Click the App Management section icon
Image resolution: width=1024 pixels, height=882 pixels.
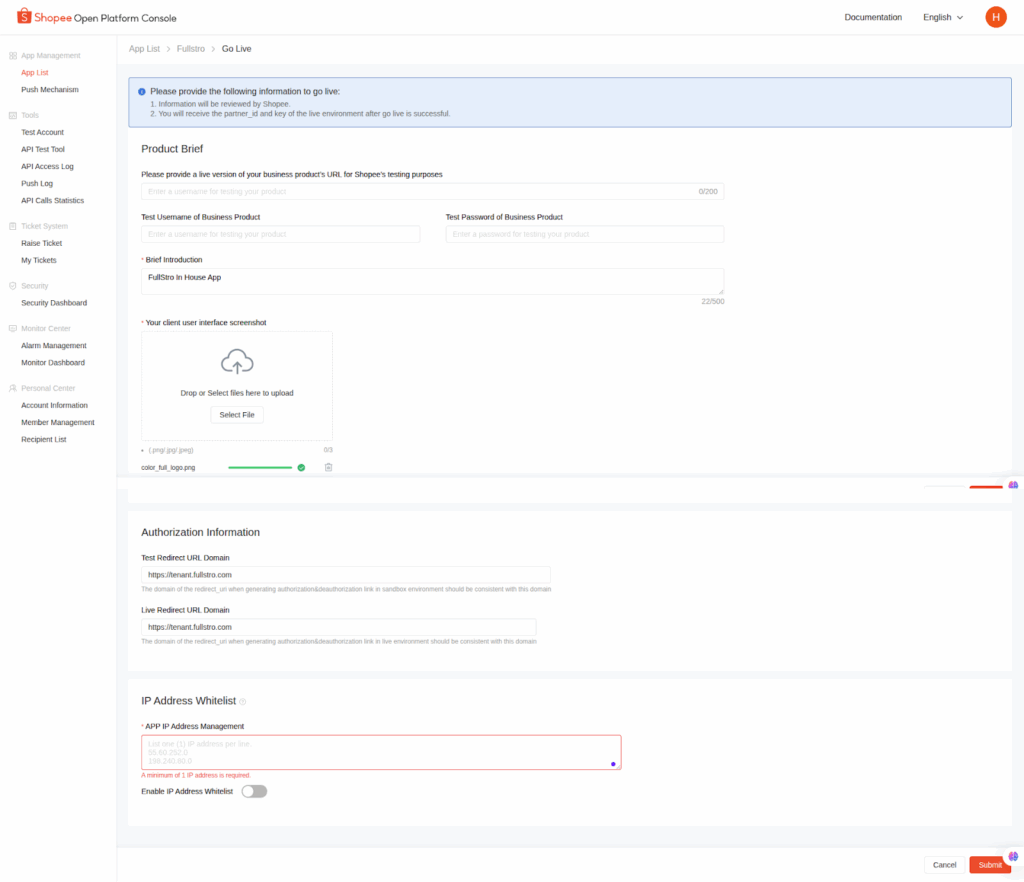pyautogui.click(x=12, y=56)
